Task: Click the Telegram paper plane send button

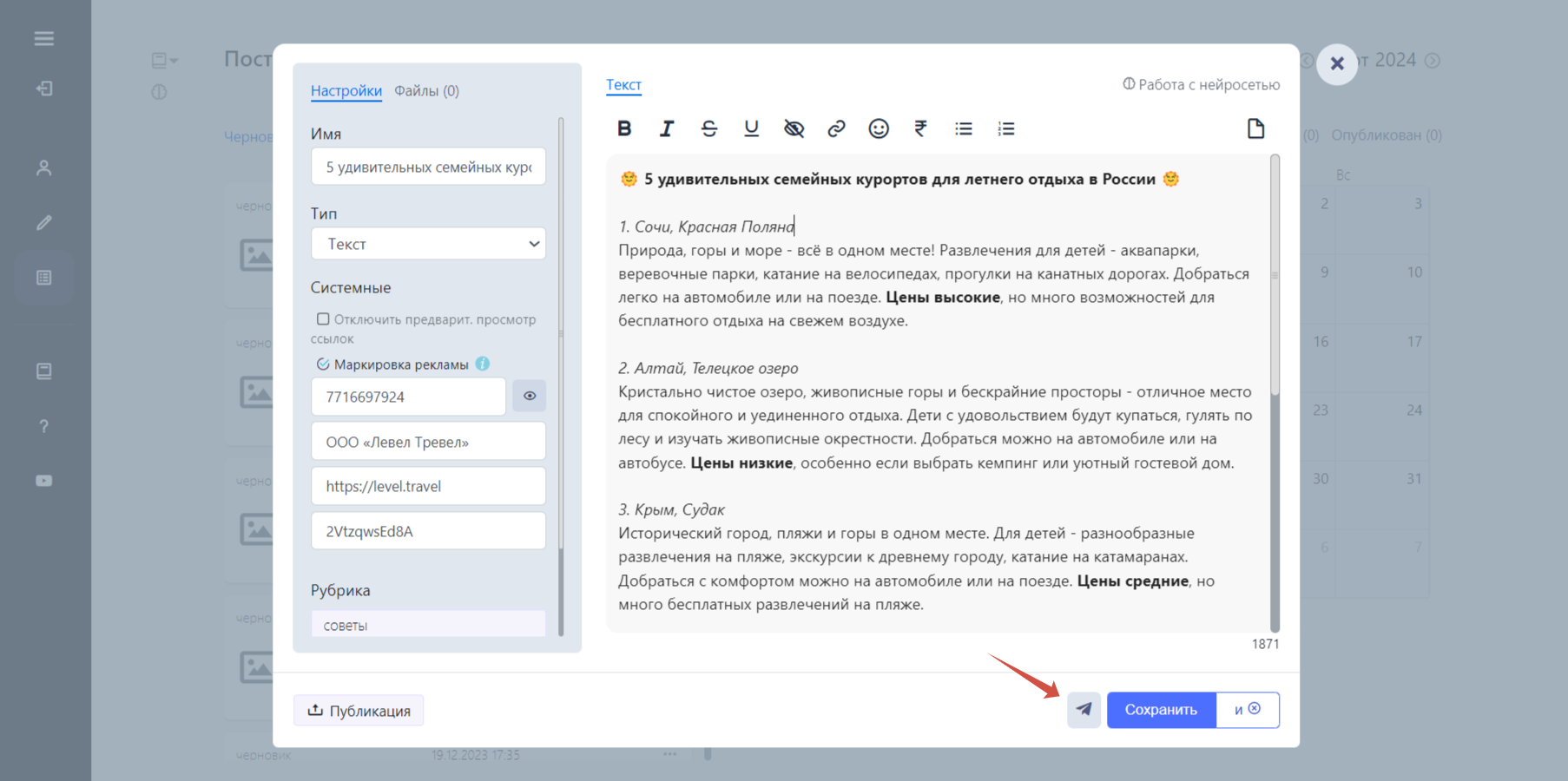Action: (x=1084, y=710)
